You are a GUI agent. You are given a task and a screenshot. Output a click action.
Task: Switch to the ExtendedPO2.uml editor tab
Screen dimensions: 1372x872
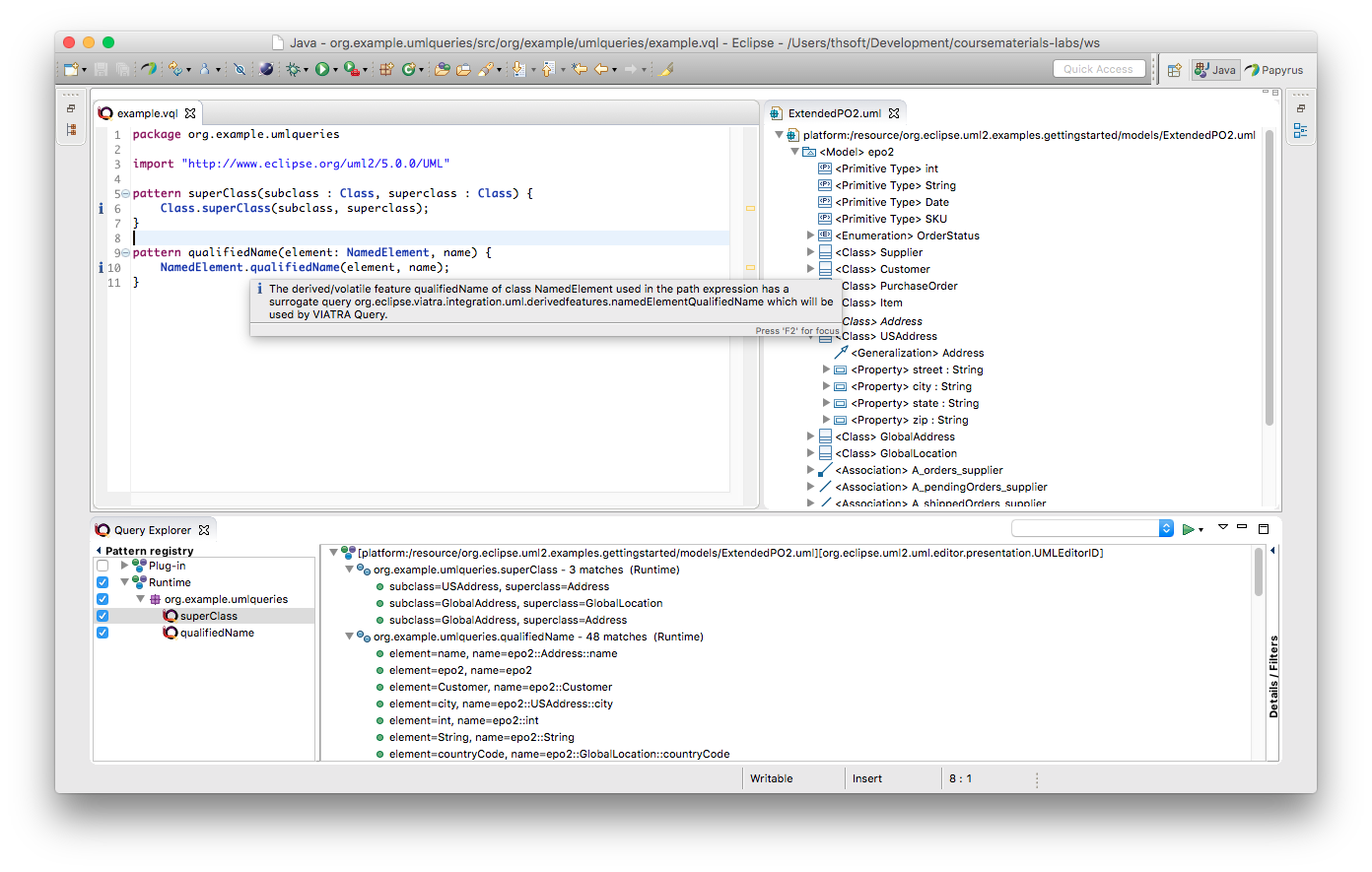pos(834,113)
